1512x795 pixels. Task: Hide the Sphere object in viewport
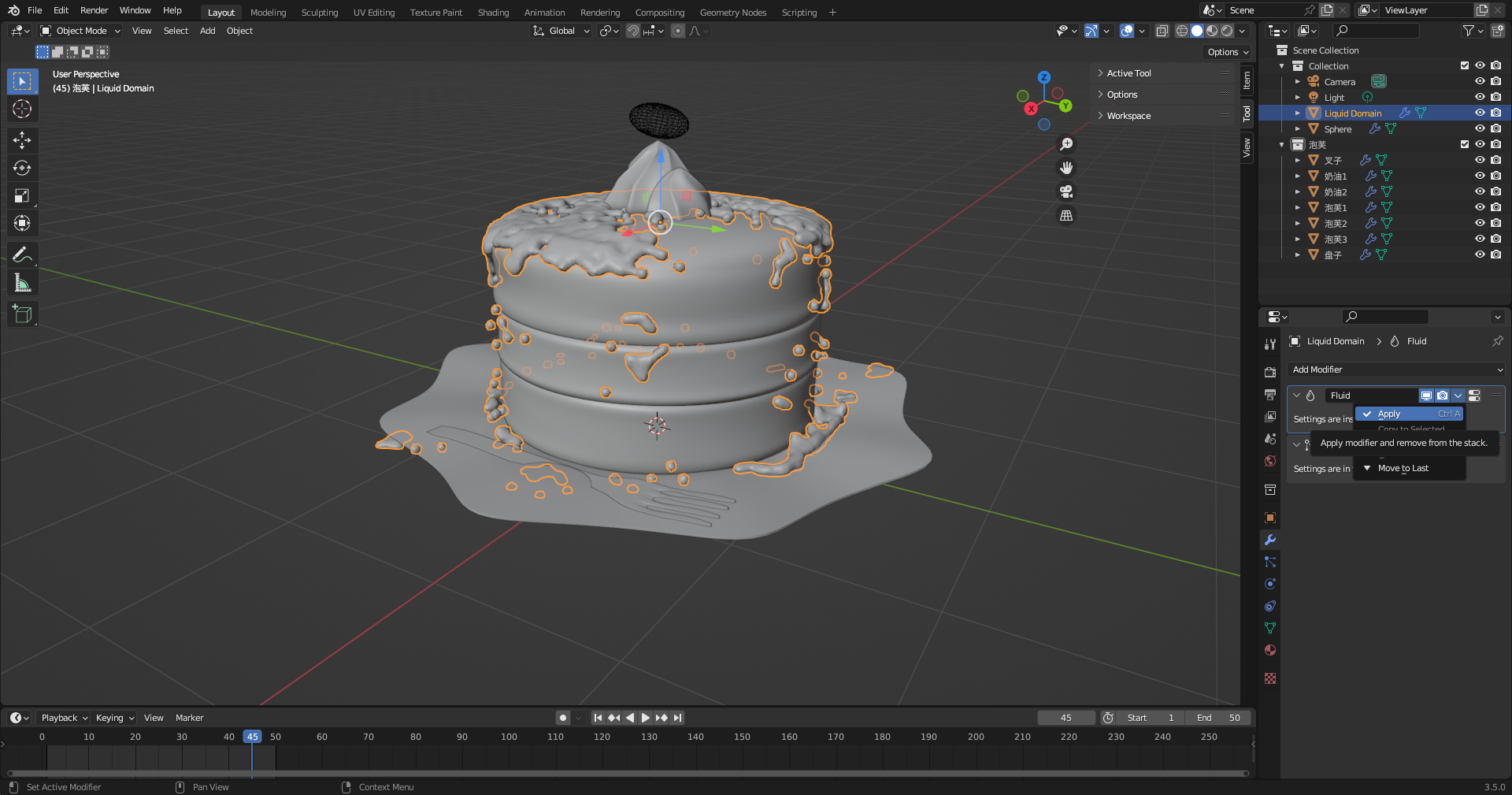point(1480,128)
